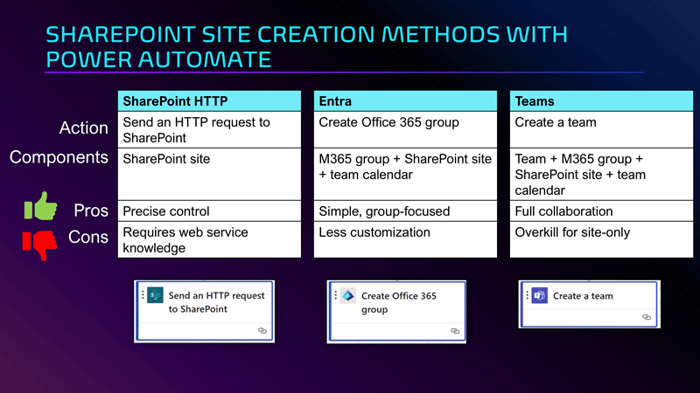Click drag handle dots on SharePoint HTTP request card
This screenshot has width=700, height=393.
point(143,295)
